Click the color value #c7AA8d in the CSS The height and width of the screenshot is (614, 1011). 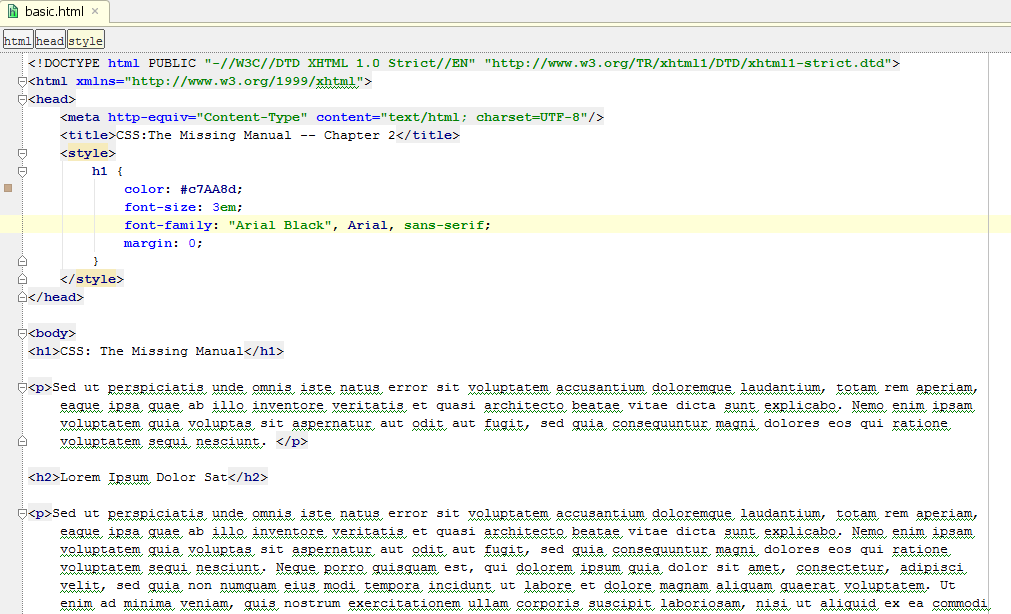(212, 189)
